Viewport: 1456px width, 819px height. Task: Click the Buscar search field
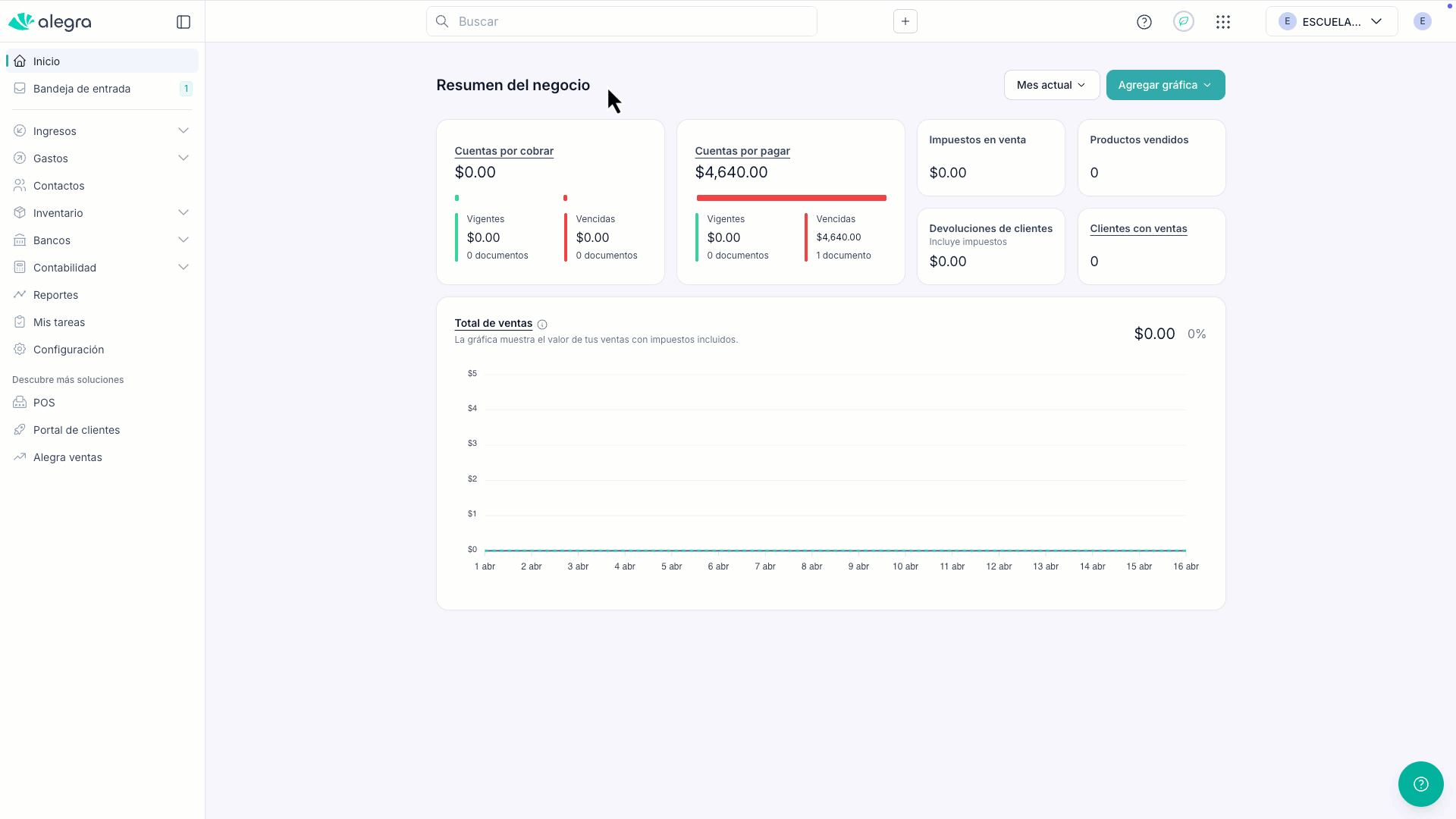[x=622, y=21]
